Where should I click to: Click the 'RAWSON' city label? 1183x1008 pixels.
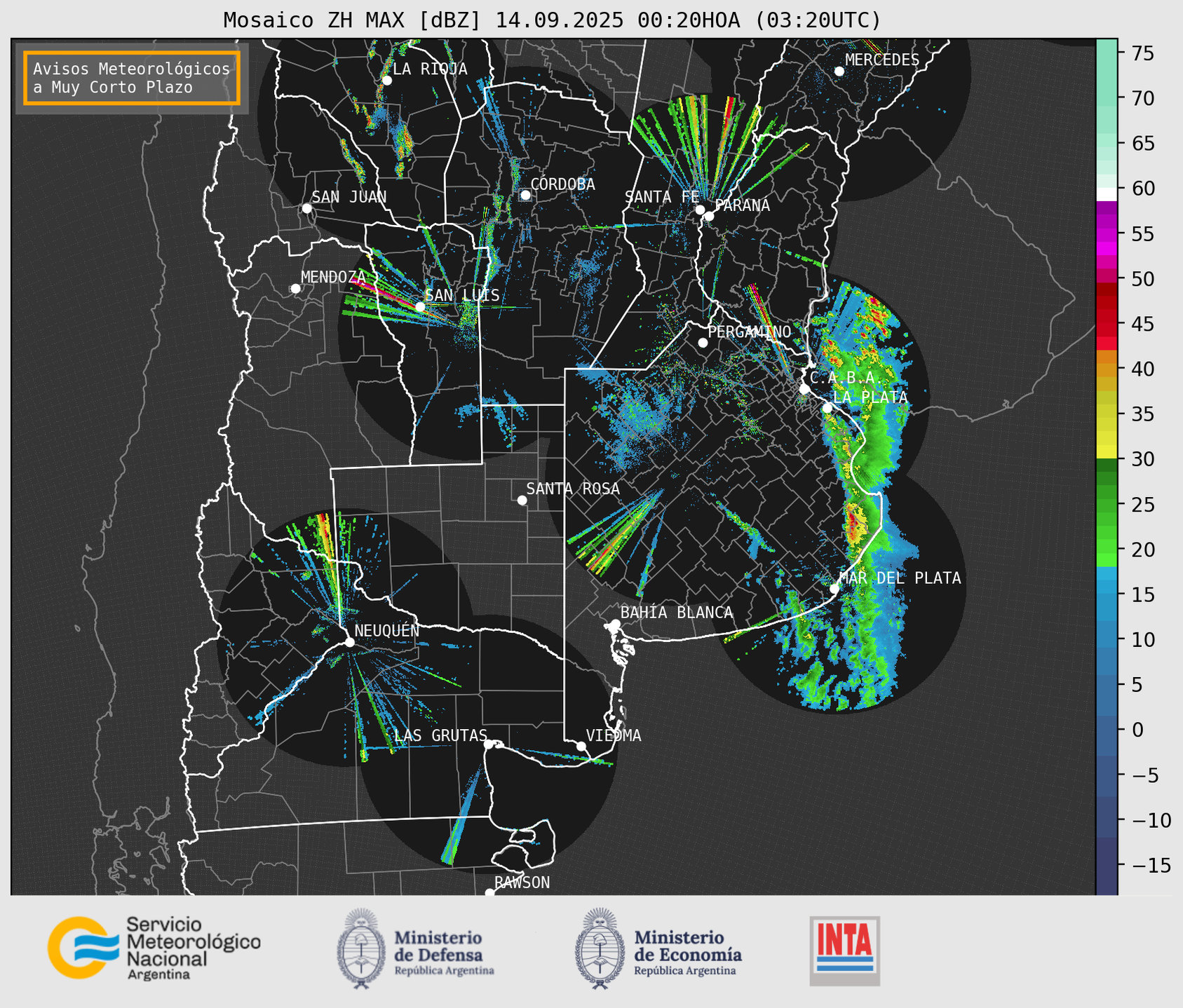click(522, 883)
